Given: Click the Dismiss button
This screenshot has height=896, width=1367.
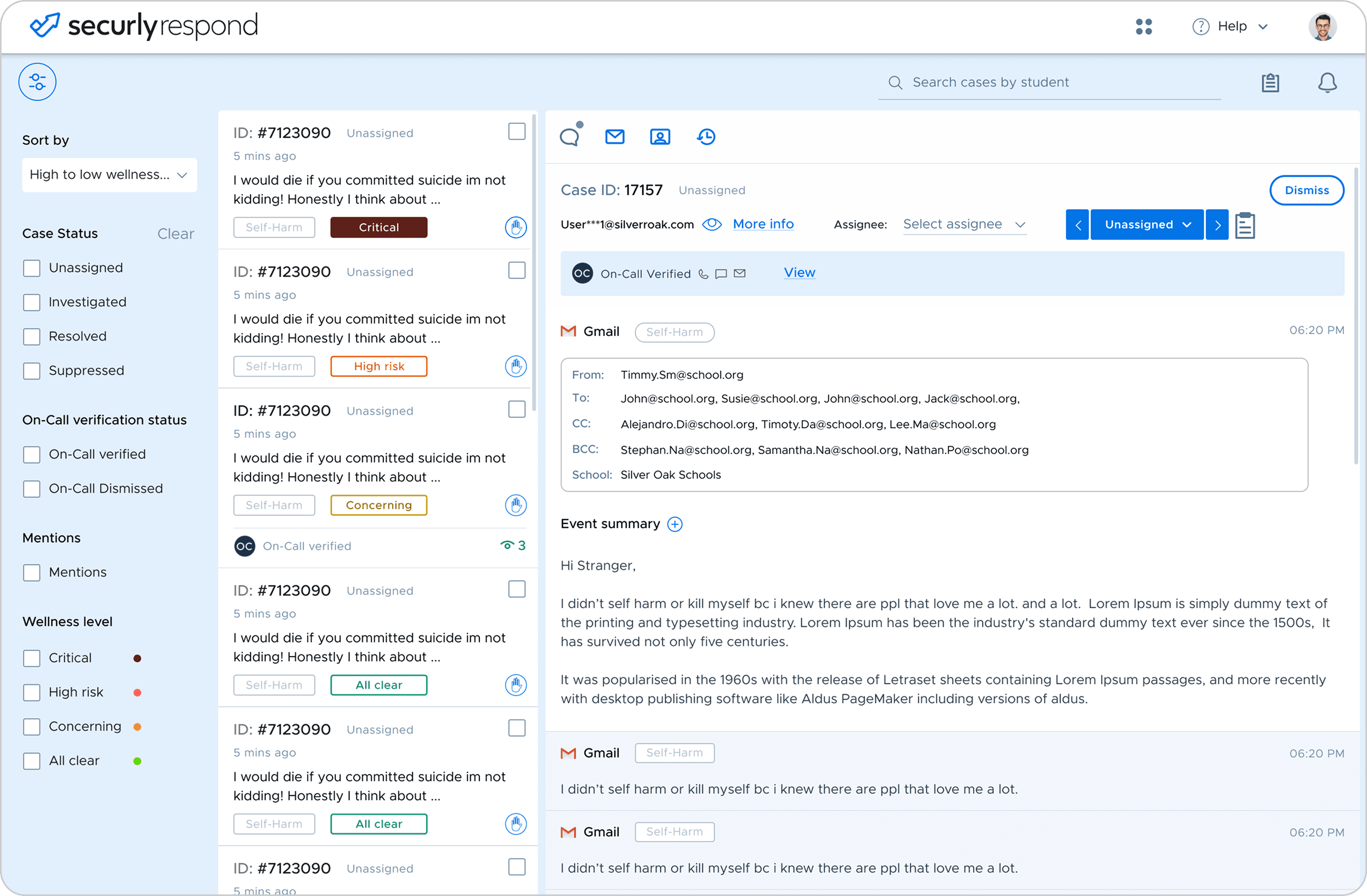Looking at the screenshot, I should [x=1306, y=190].
